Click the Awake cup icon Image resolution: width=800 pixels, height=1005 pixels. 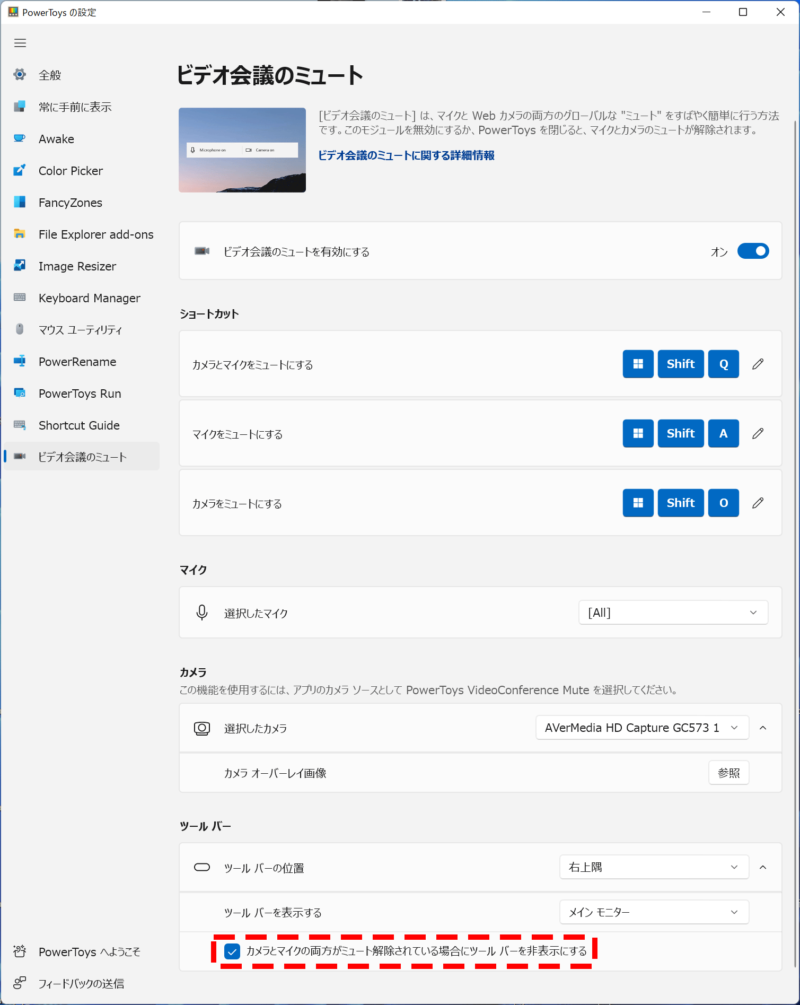click(20, 138)
